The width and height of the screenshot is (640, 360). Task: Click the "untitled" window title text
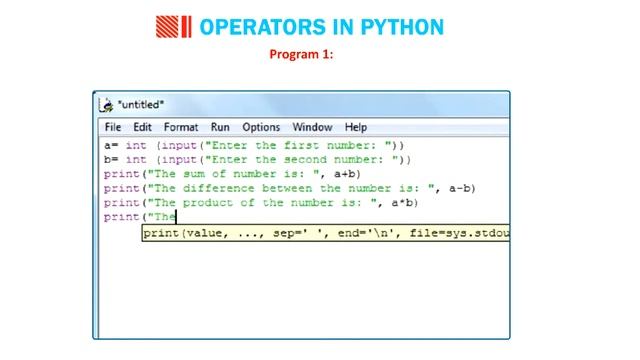point(141,105)
